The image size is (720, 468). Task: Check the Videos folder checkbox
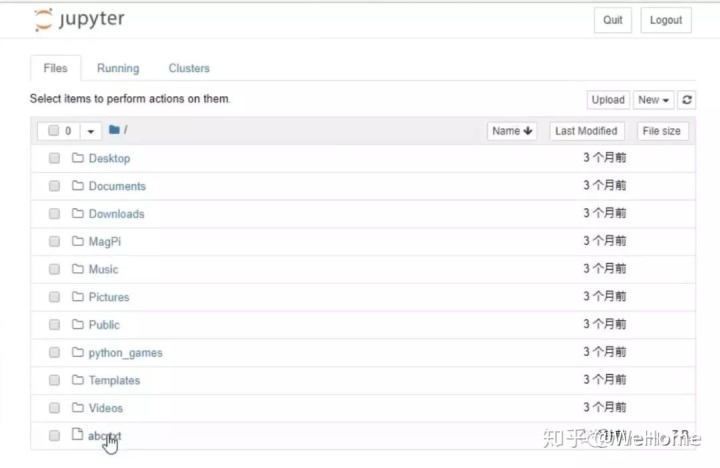tap(54, 408)
